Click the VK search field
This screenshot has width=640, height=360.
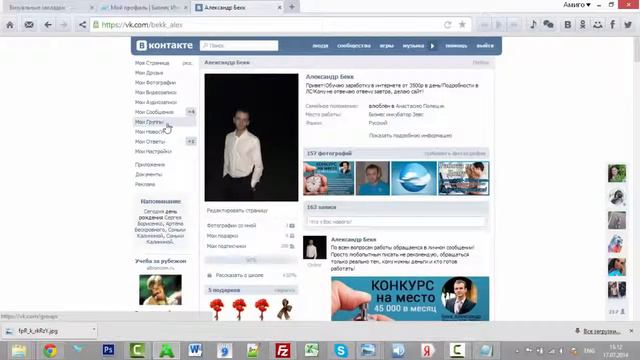pyautogui.click(x=239, y=45)
